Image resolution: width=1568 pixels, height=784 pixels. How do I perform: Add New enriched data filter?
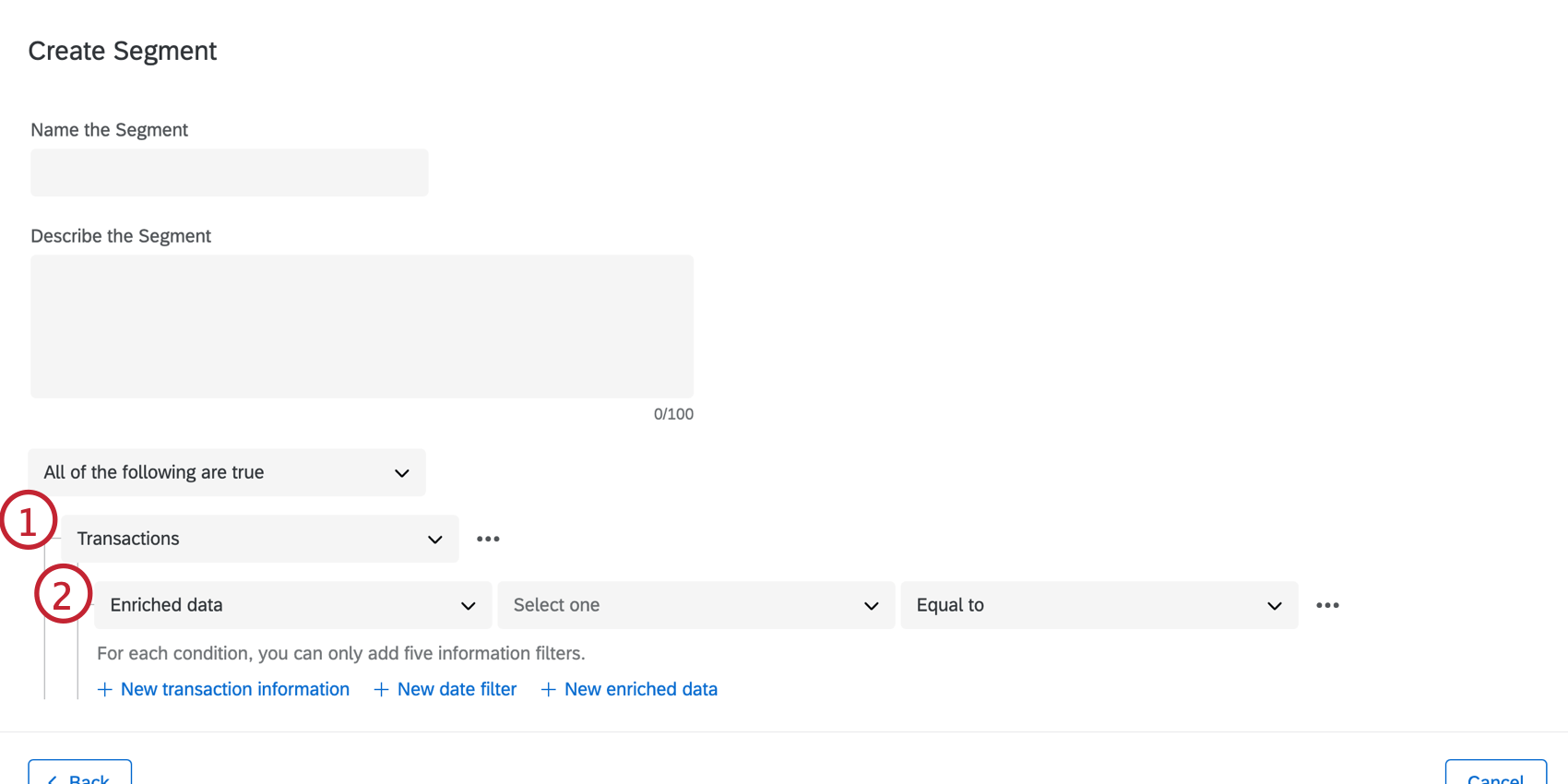pyautogui.click(x=640, y=690)
